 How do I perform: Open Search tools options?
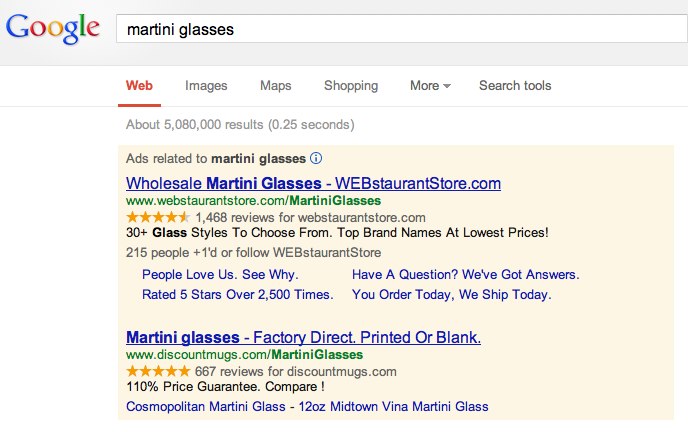(515, 86)
